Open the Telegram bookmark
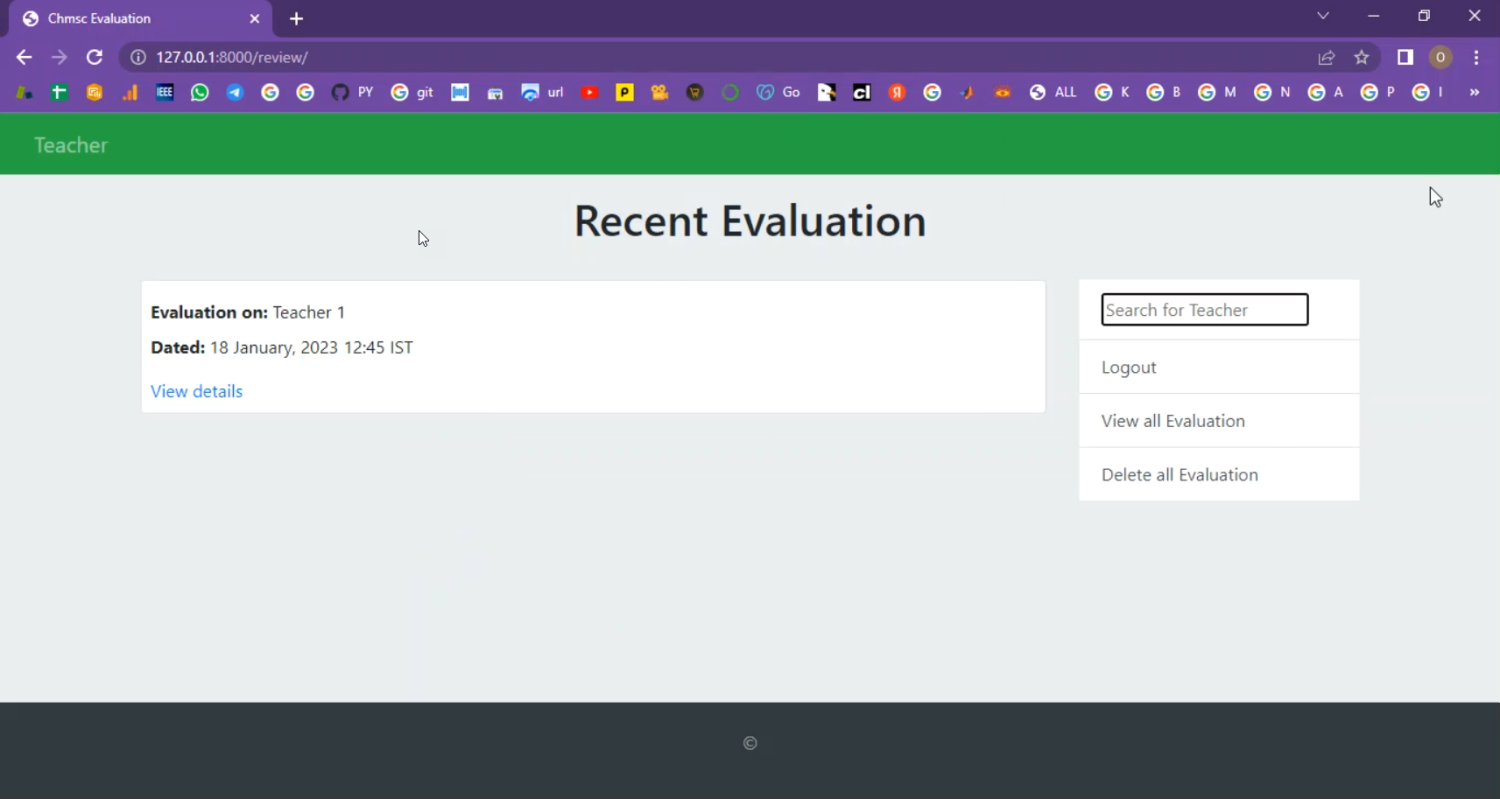 [235, 92]
